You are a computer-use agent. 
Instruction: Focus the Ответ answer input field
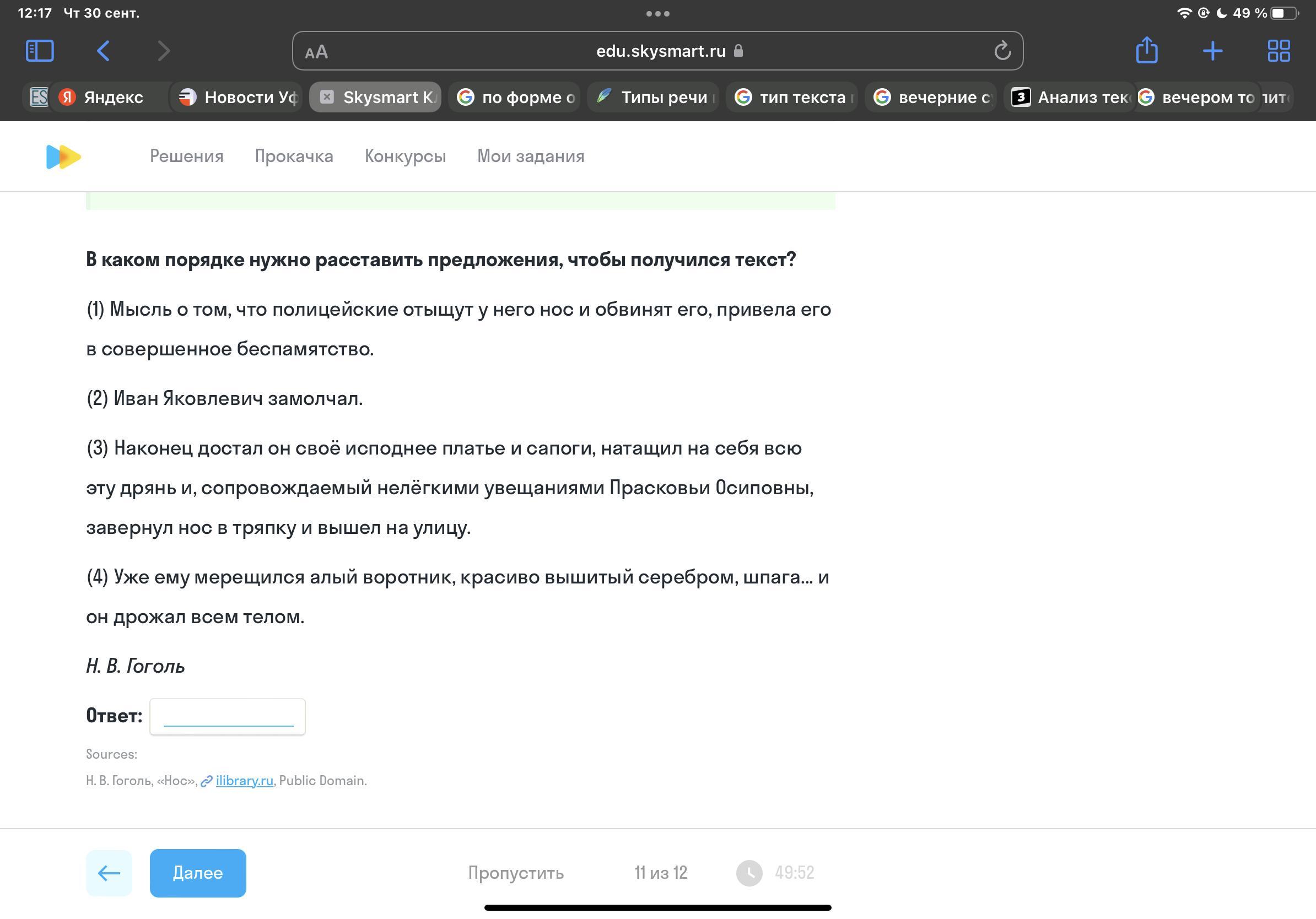click(228, 716)
